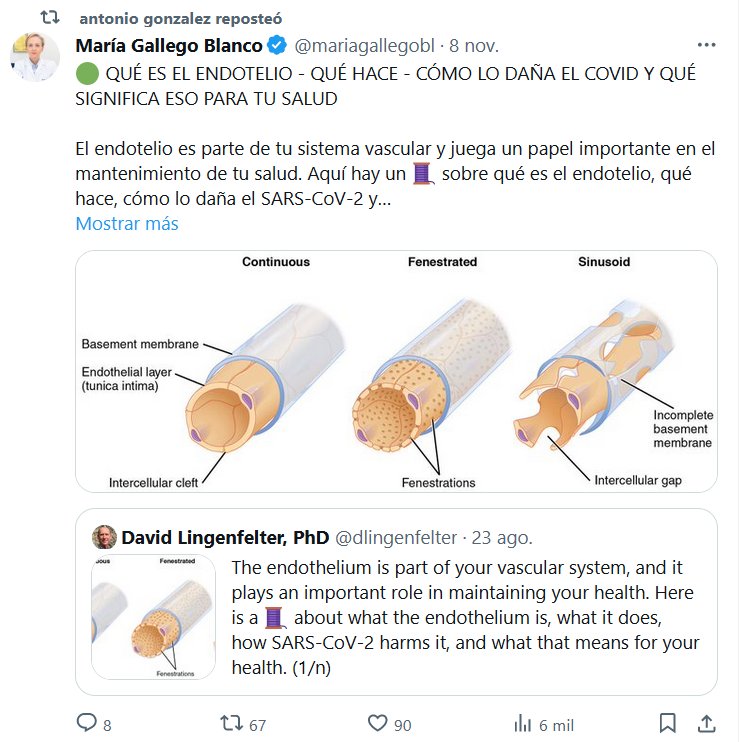Open María Gallego Blanco's profile avatar
The image size is (742, 742).
35,57
